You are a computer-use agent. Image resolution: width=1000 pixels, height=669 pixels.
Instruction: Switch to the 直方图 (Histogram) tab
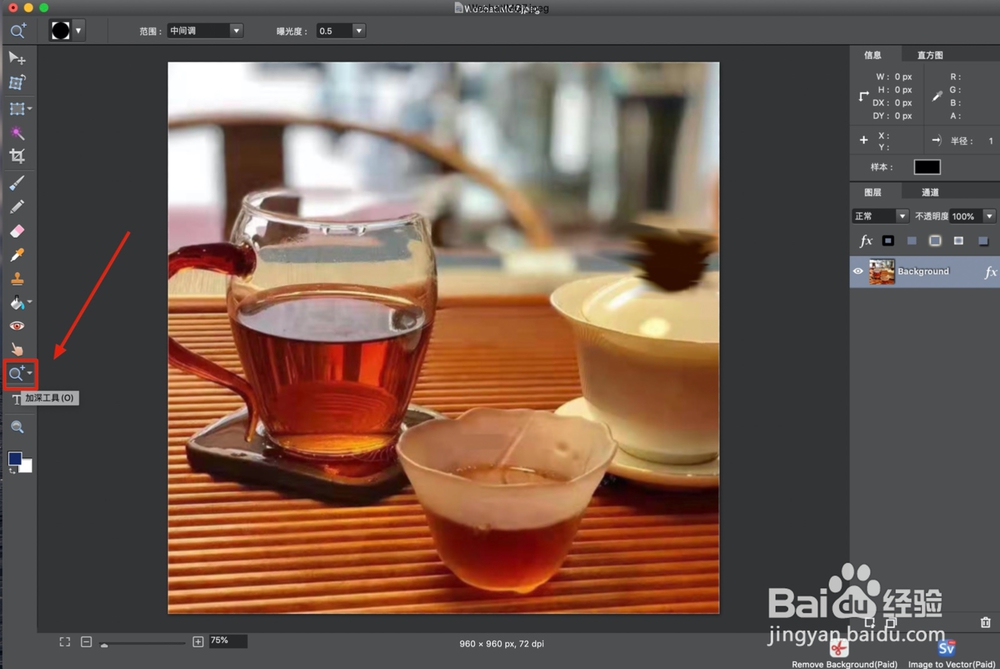[x=930, y=55]
